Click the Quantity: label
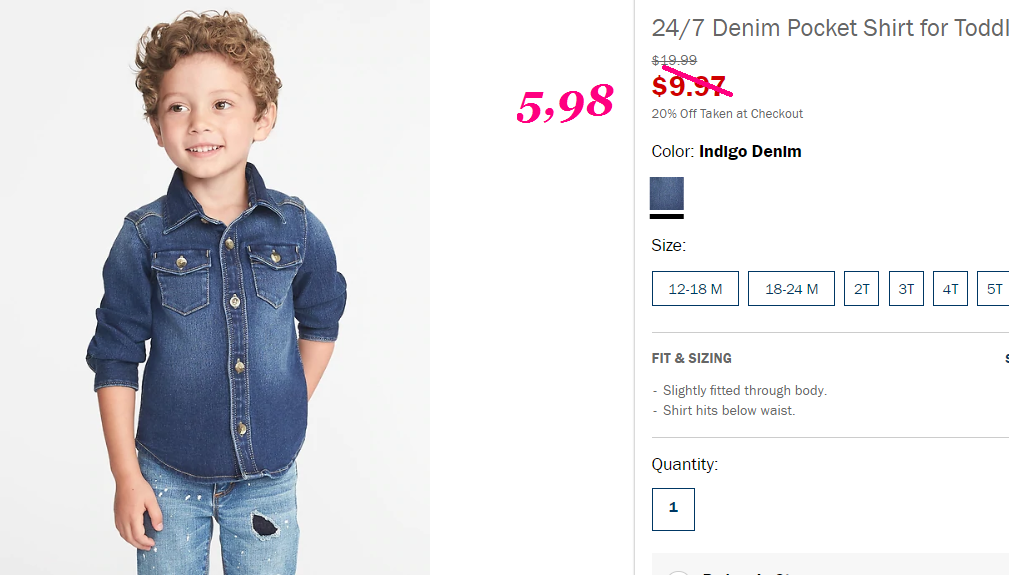Viewport: 1009px width, 575px height. point(685,464)
